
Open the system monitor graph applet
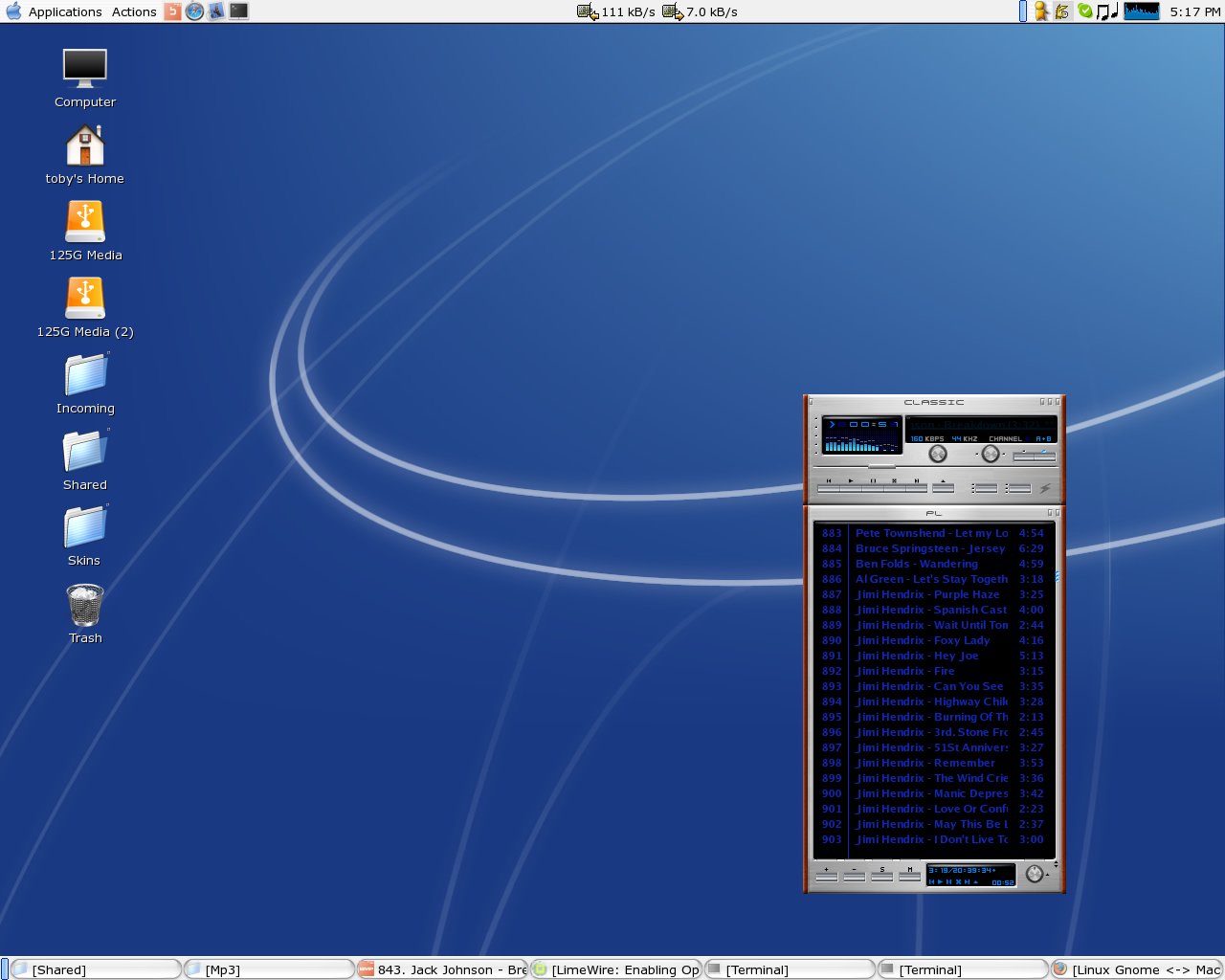tap(1142, 11)
